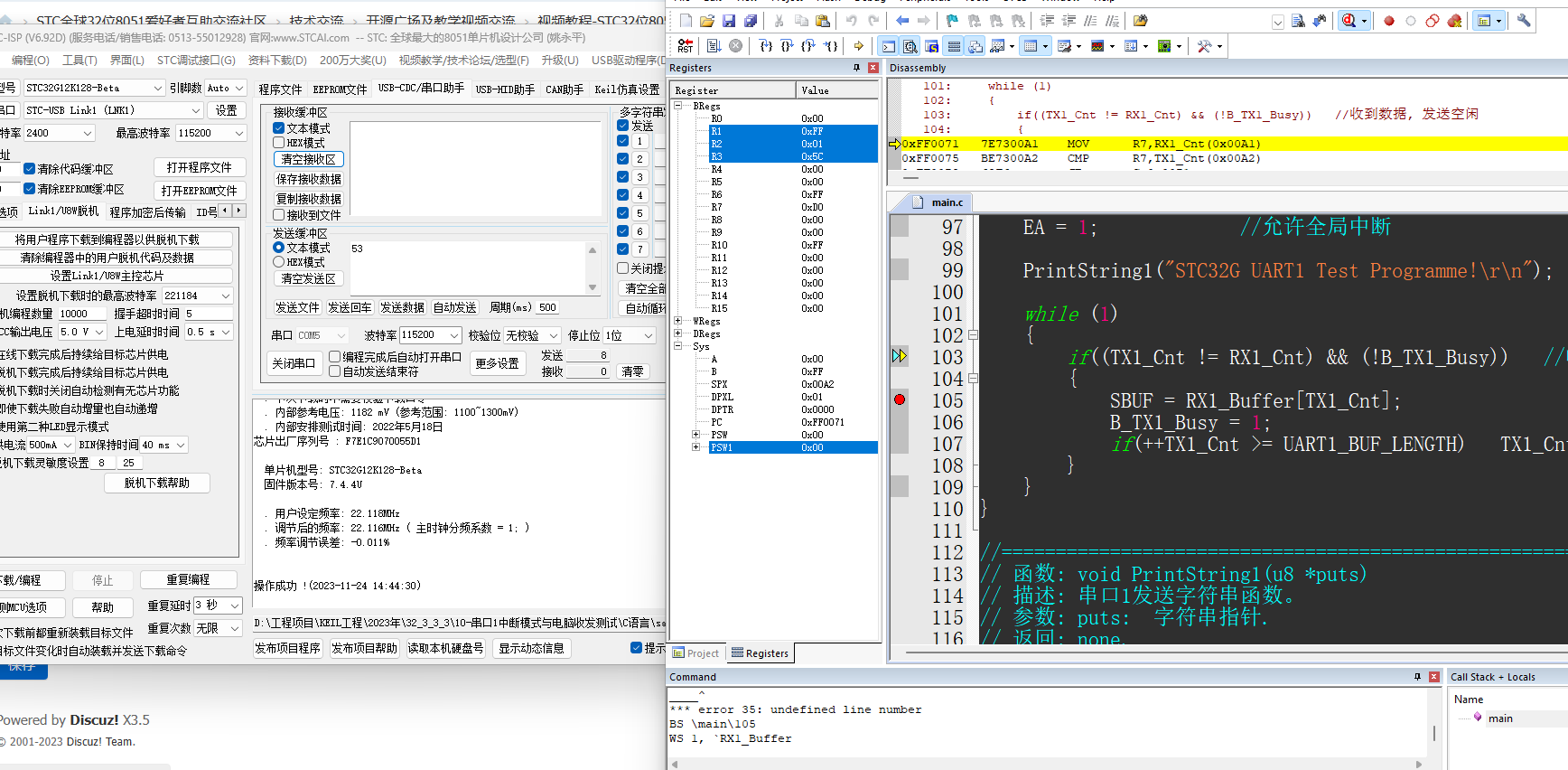Click the 清空接收区 button
The width and height of the screenshot is (1568, 770).
click(309, 159)
